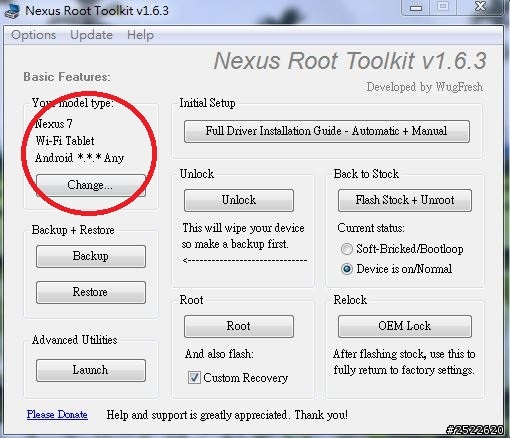
Task: Click Flash Stock + Unroot button
Action: coord(405,200)
